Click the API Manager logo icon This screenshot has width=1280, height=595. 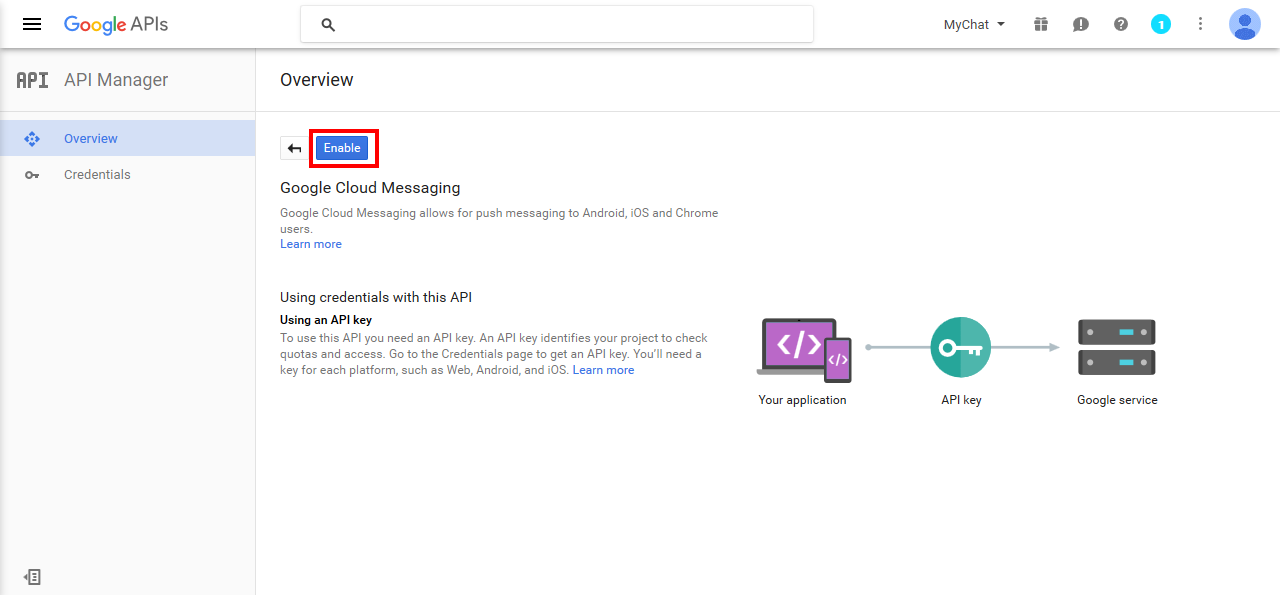[x=31, y=79]
